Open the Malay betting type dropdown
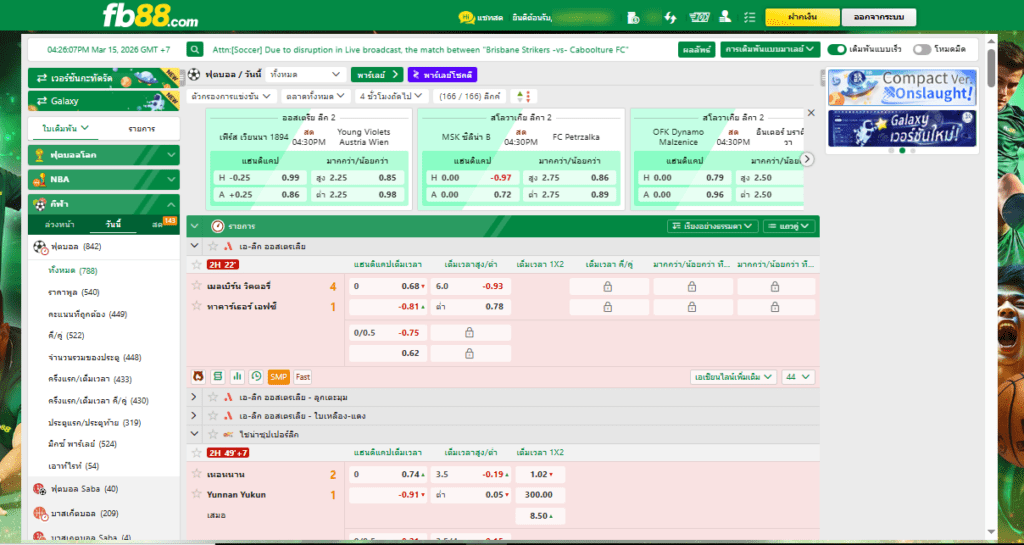1024x545 pixels. (x=770, y=50)
